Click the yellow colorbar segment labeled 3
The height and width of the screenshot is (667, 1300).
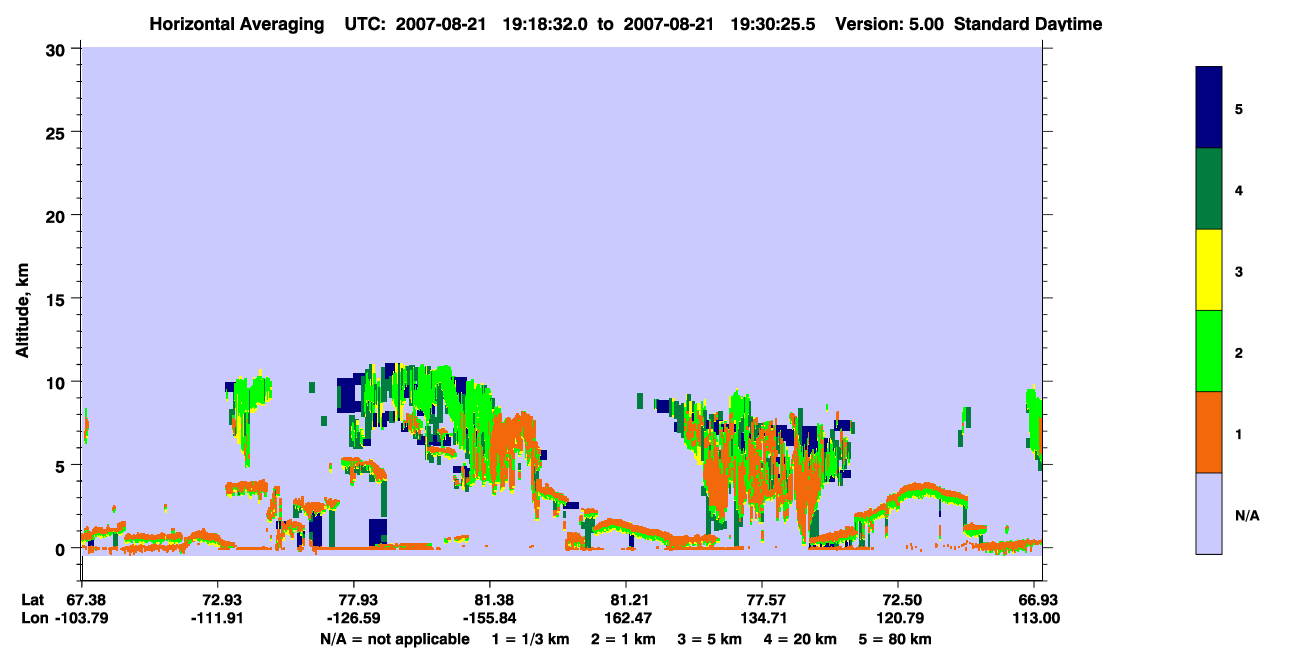(1209, 270)
